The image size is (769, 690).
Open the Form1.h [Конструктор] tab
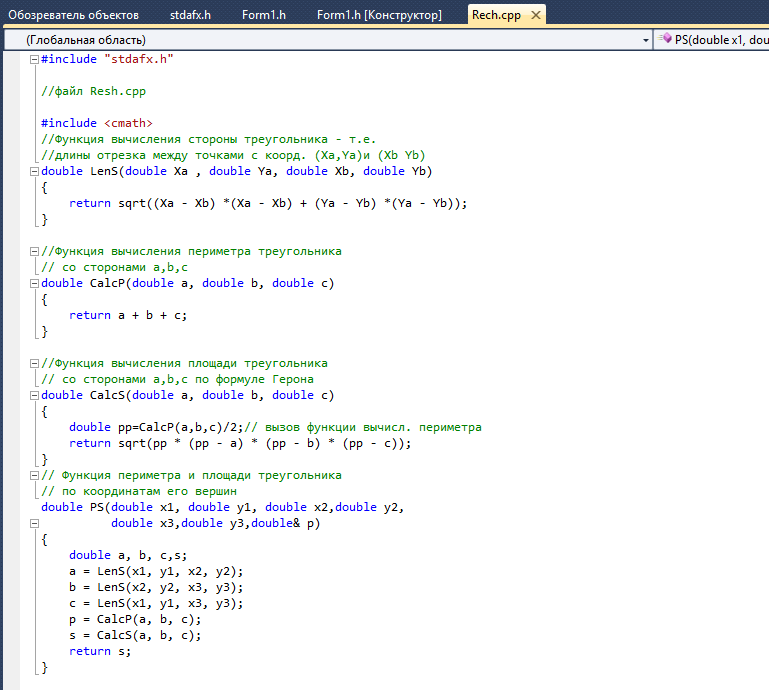tap(379, 15)
